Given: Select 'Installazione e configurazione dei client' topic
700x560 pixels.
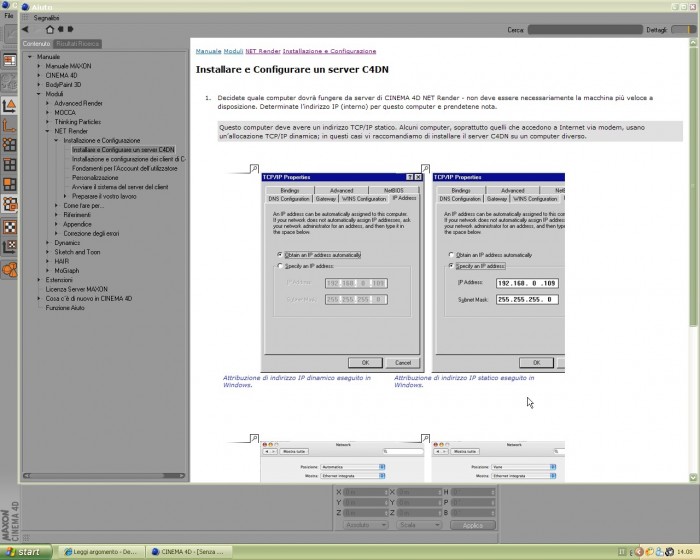Looking at the screenshot, I should pos(129,159).
